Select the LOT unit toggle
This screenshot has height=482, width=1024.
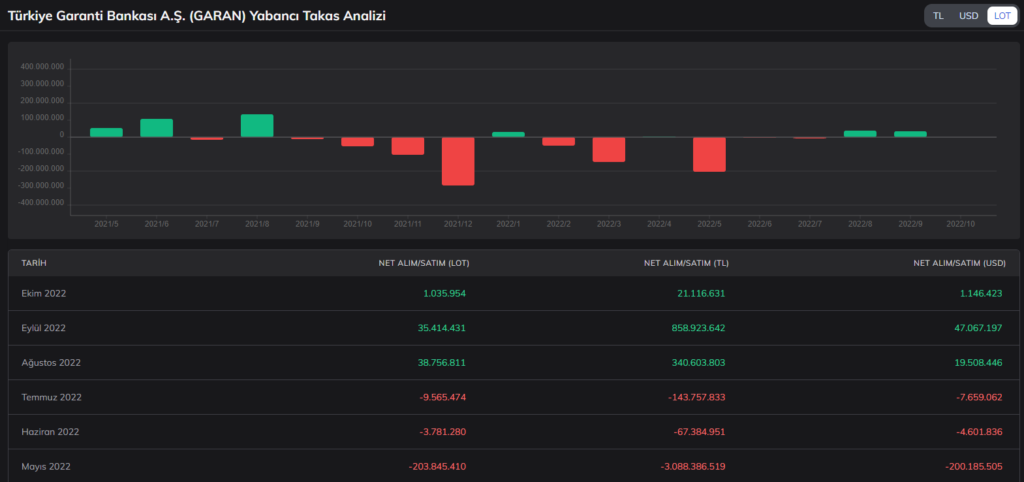click(x=1002, y=16)
